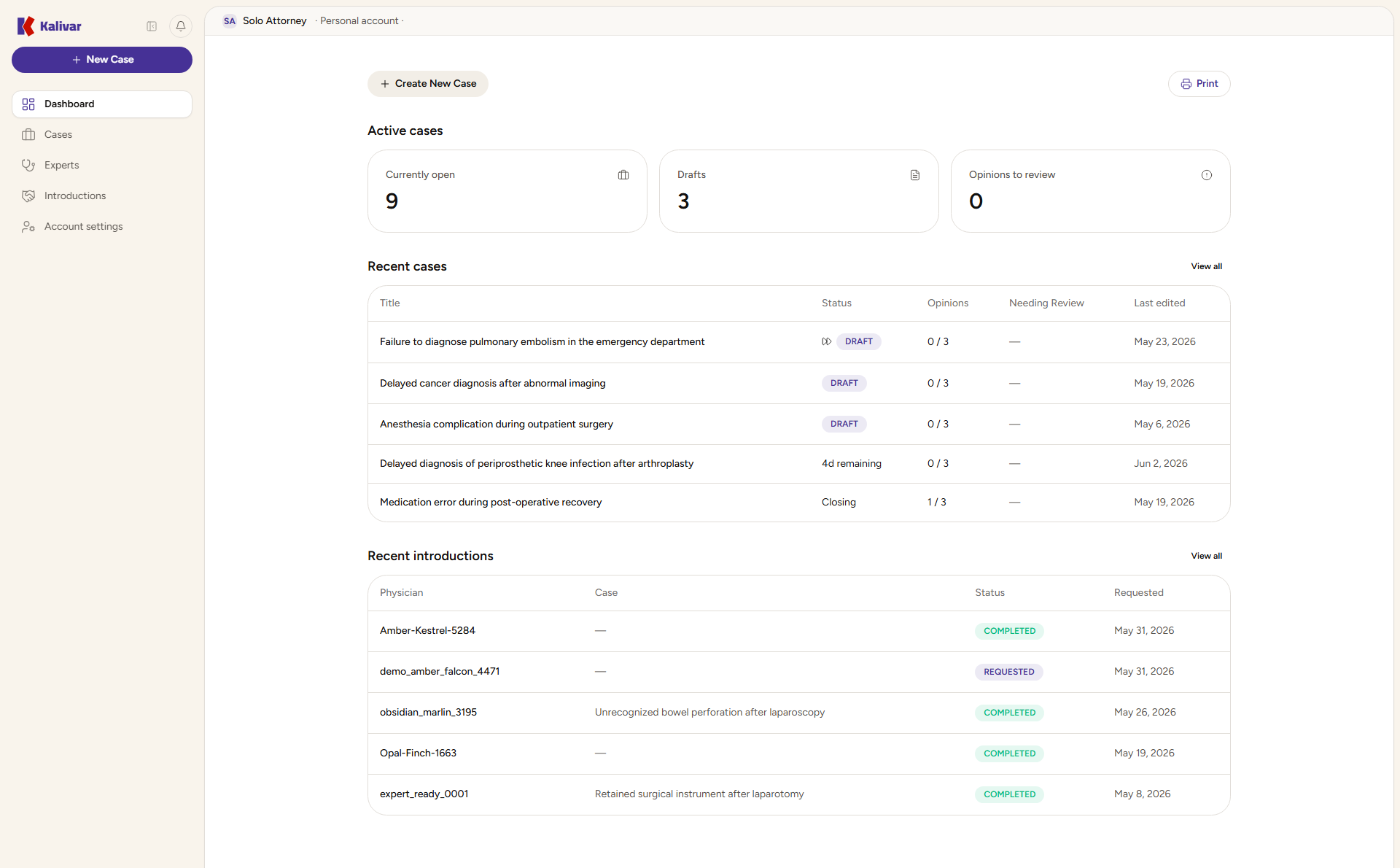The image size is (1400, 868).
Task: Open Amber-Kestrel-5284 introduction row
Action: tap(799, 632)
